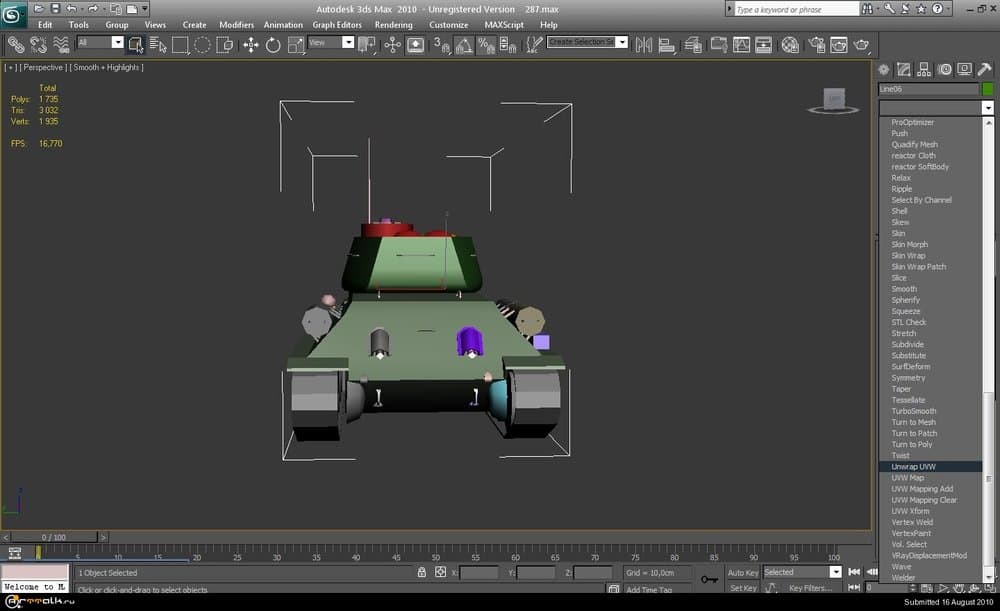Viewport: 1000px width, 611px height.
Task: Open Select by Name list
Action: tap(157, 45)
